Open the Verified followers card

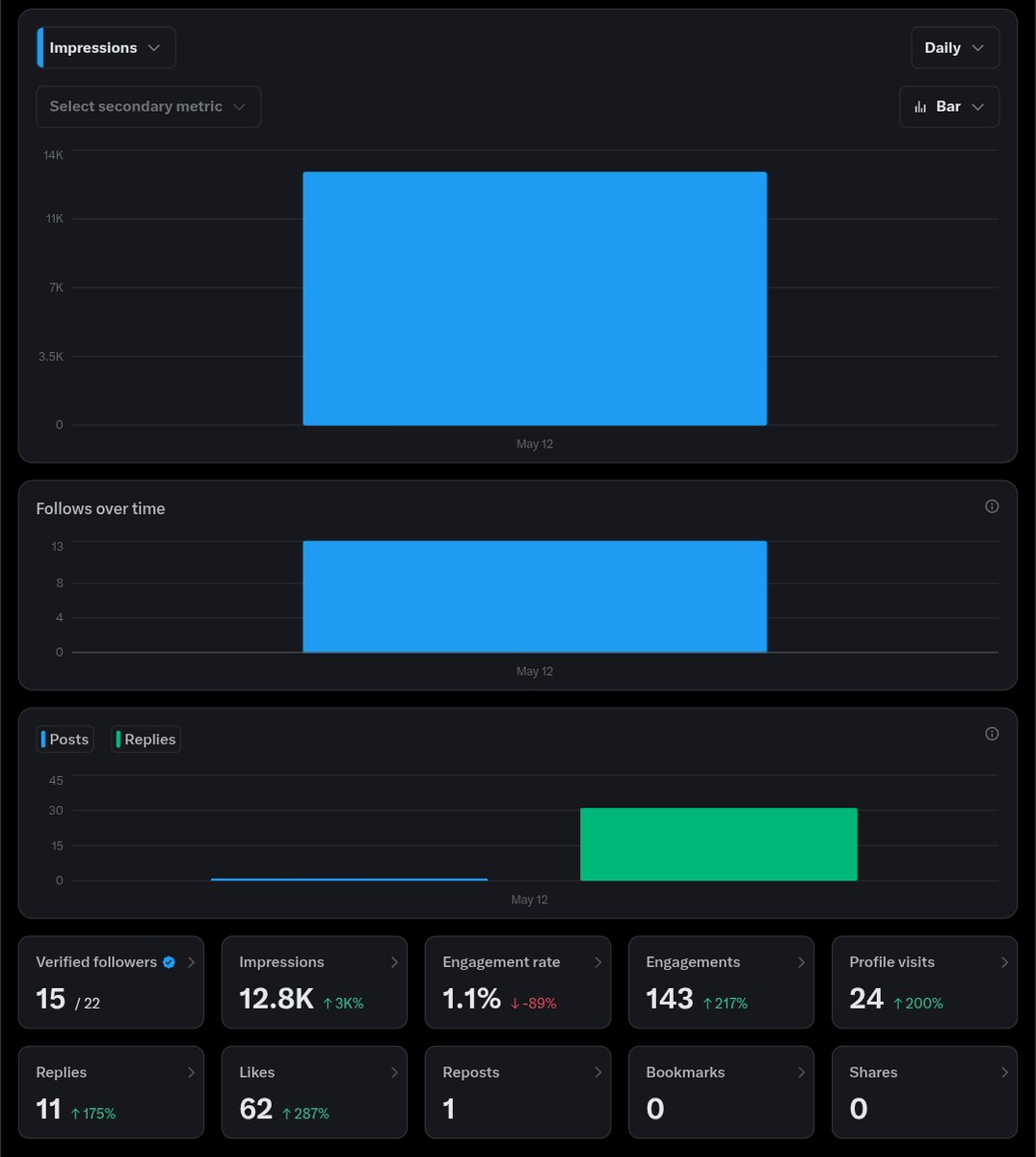pos(111,982)
